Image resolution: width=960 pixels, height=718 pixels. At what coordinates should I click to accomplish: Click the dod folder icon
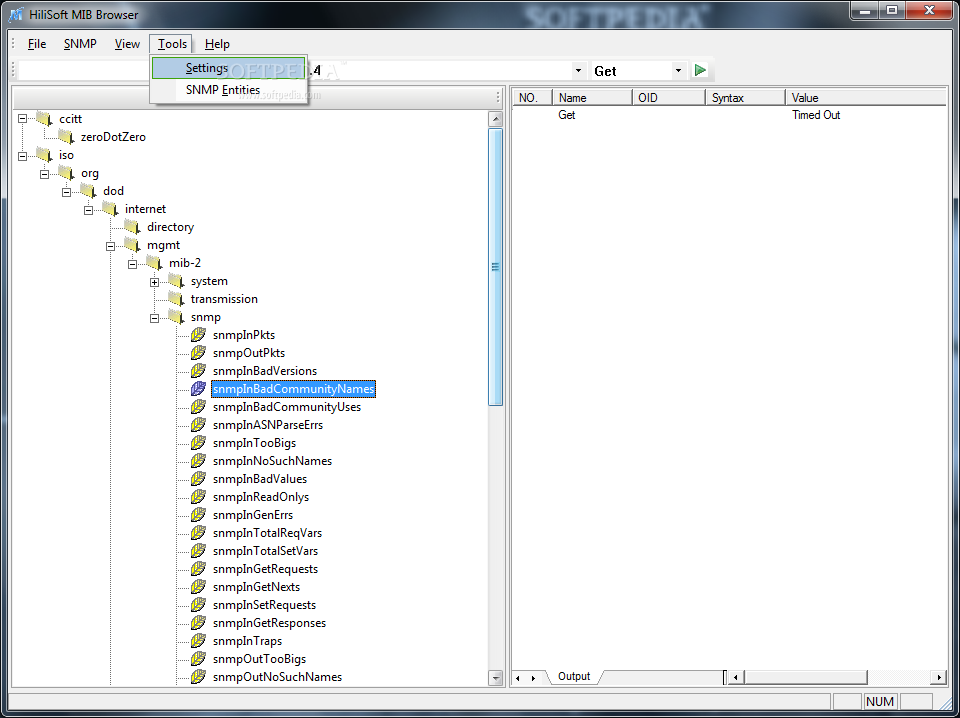(88, 190)
